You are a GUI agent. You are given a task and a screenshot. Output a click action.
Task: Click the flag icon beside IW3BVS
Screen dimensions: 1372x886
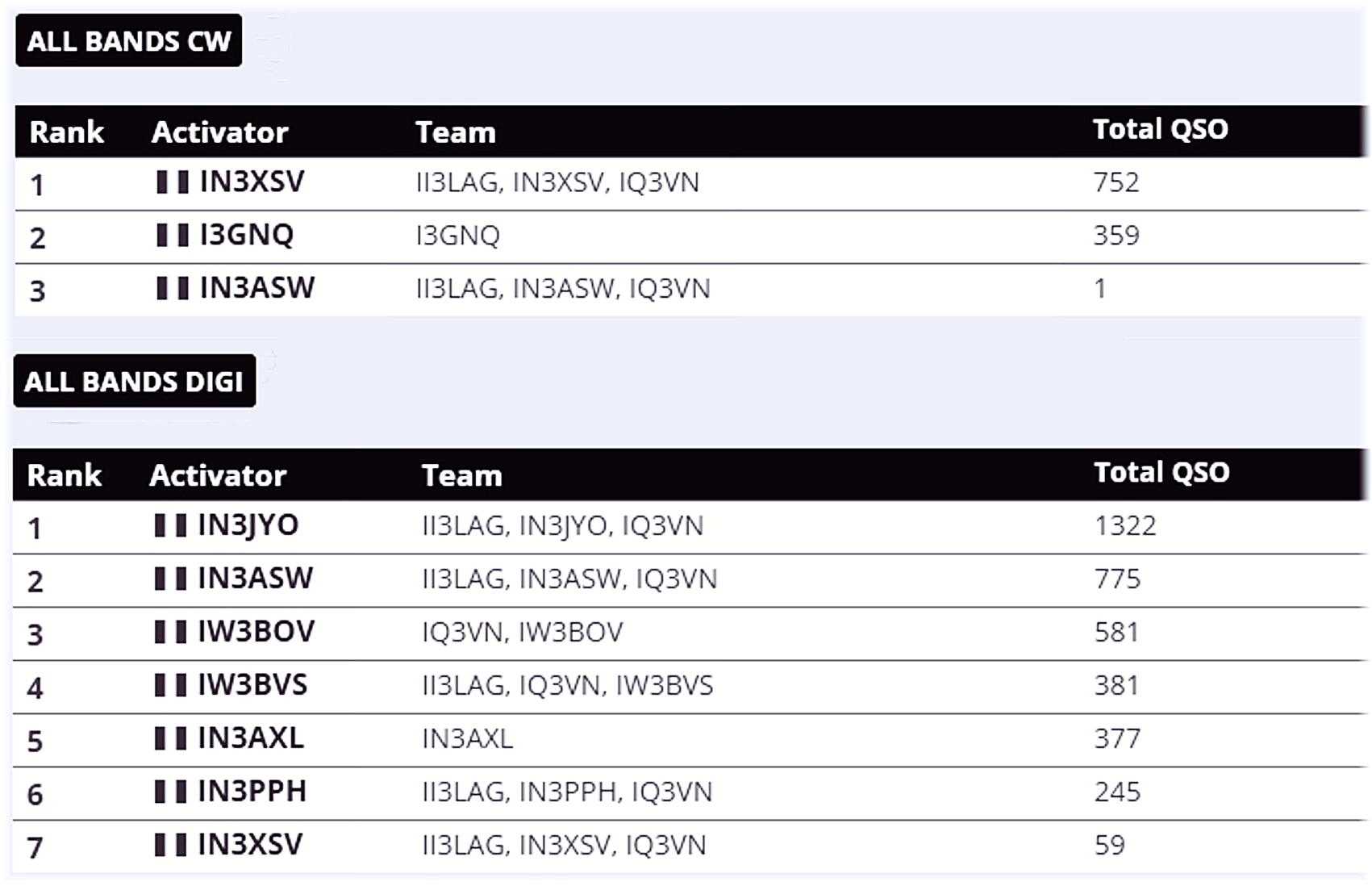click(171, 686)
